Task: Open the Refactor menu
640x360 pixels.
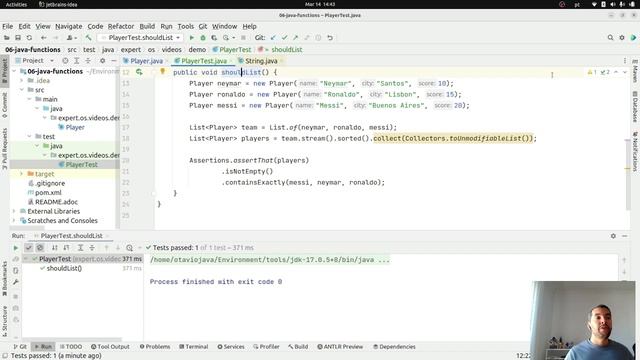Action: point(121,26)
